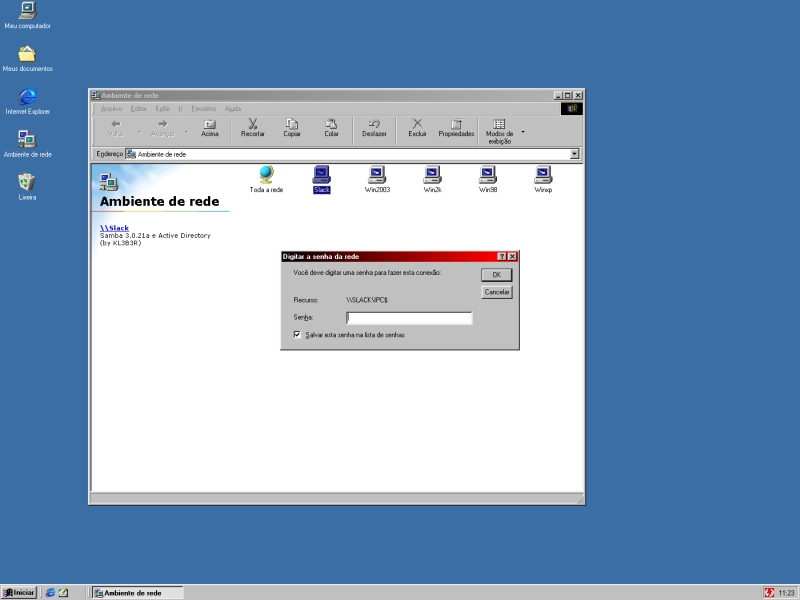The width and height of the screenshot is (800, 600).
Task: Select the Win2k computer icon
Action: 432,176
